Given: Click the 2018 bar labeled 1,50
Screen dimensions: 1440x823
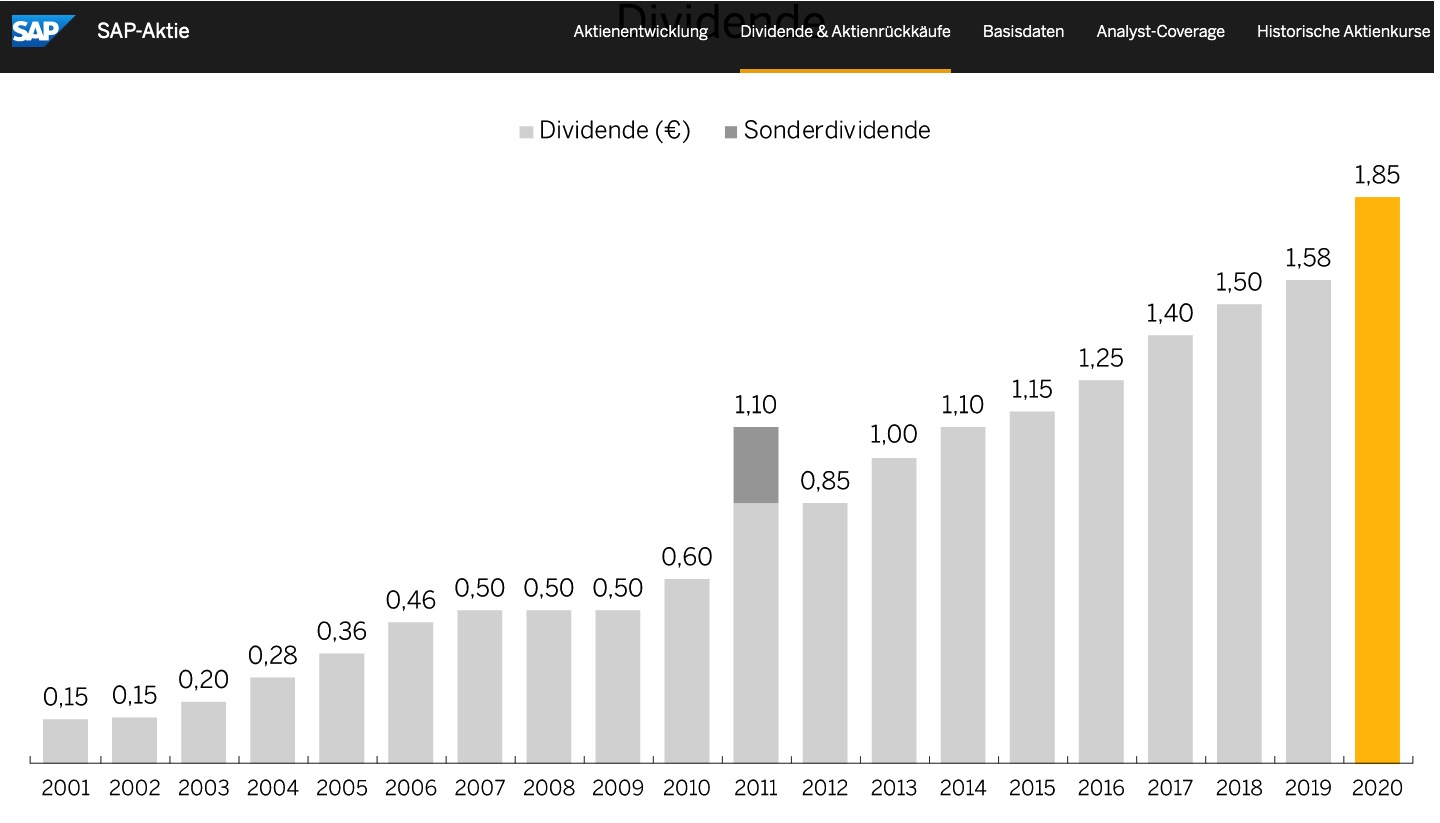Looking at the screenshot, I should click(x=1239, y=533).
